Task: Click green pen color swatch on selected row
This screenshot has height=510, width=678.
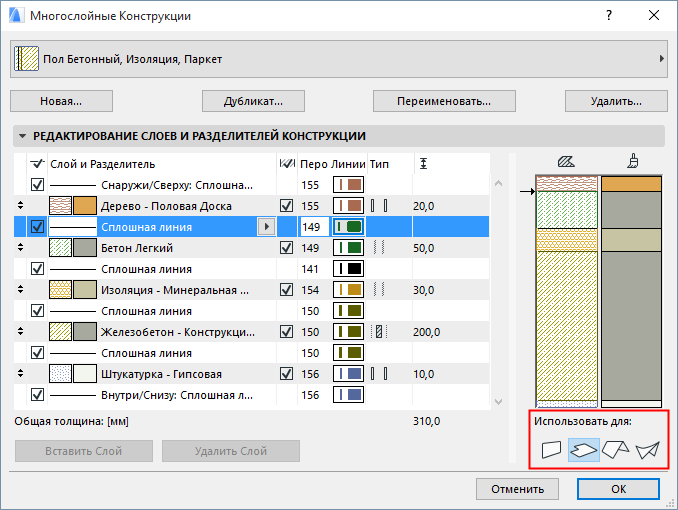Action: [348, 227]
